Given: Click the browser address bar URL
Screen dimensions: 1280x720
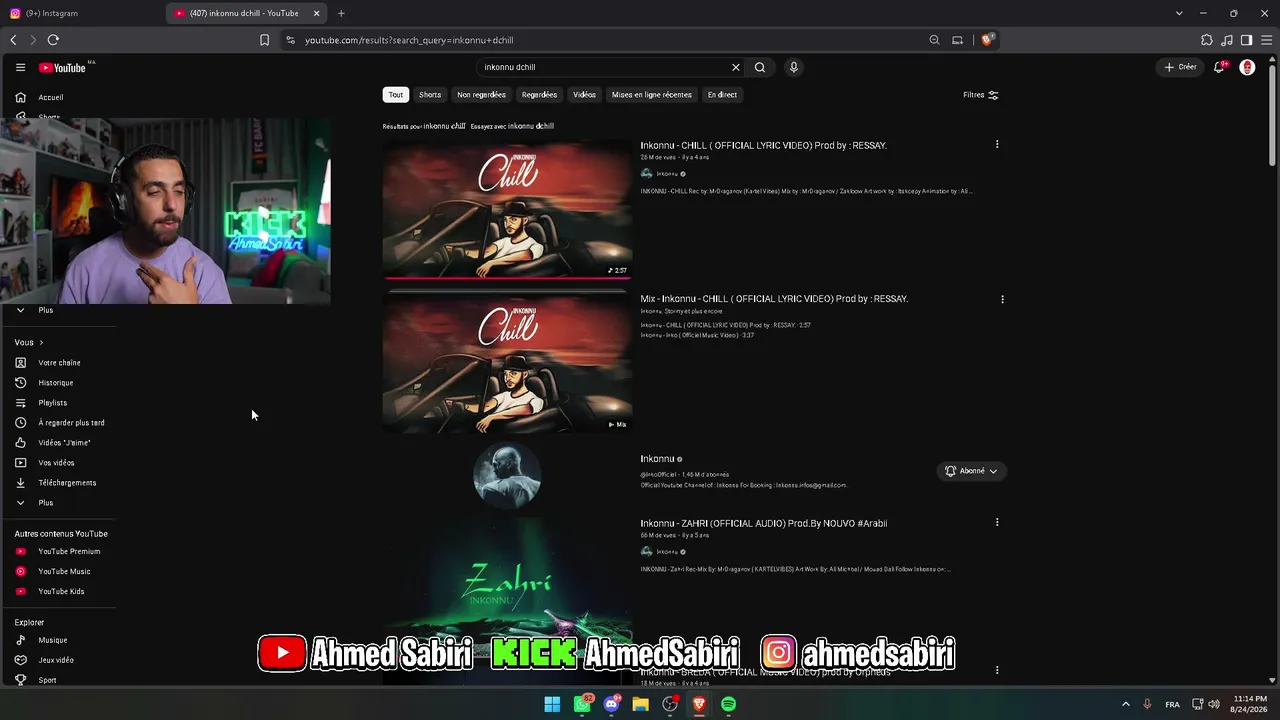Looking at the screenshot, I should coord(409,40).
